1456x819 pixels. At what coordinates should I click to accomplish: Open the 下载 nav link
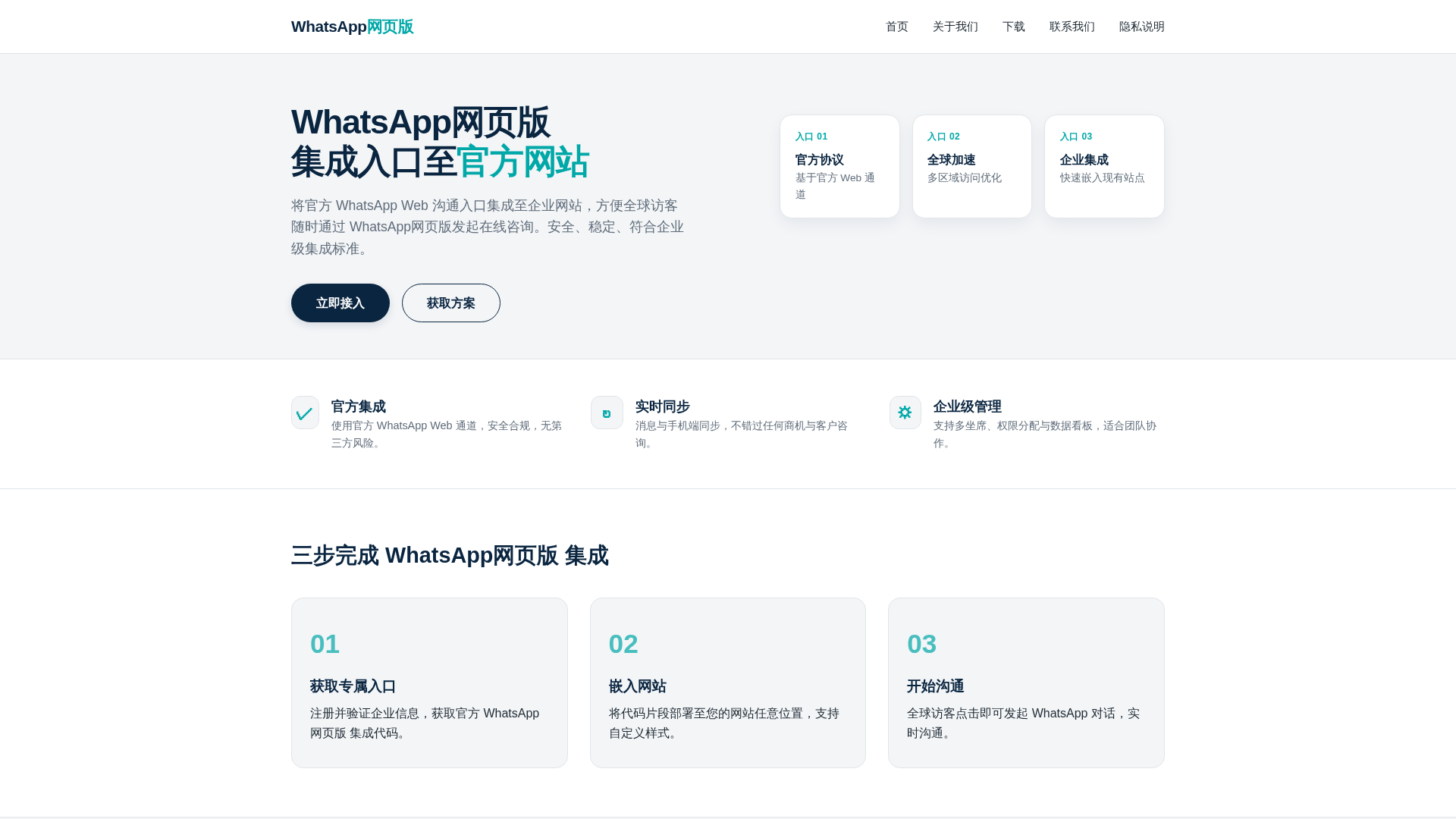1014,27
